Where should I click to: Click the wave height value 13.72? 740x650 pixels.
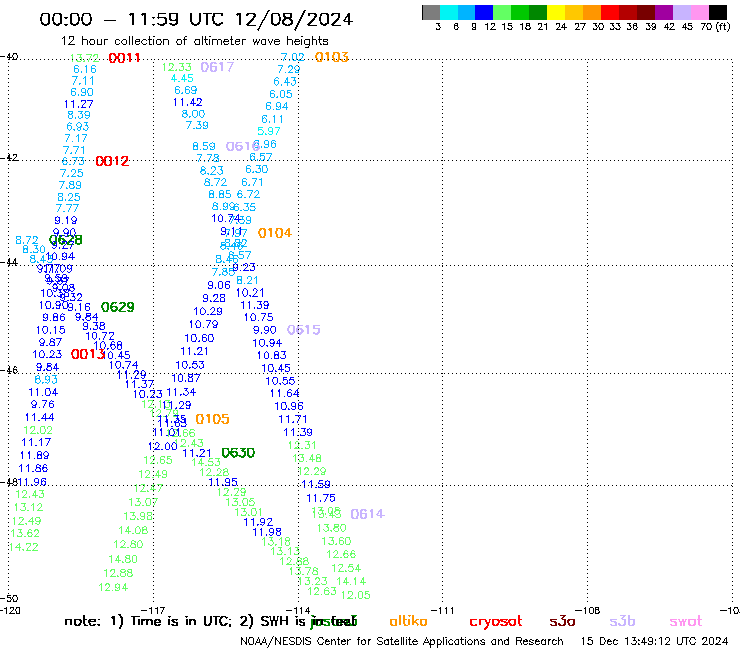tap(84, 58)
